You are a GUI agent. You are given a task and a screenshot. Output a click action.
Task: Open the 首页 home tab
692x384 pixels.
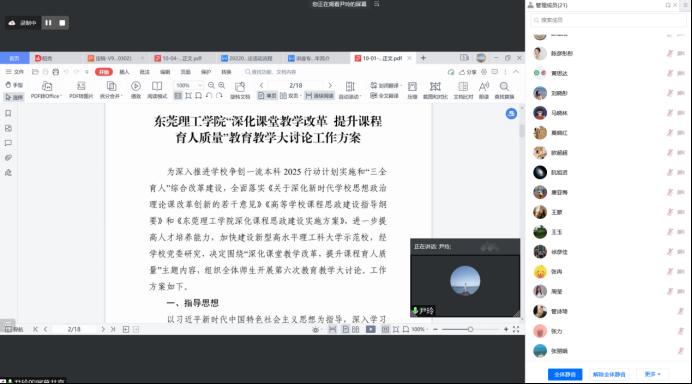click(x=15, y=58)
